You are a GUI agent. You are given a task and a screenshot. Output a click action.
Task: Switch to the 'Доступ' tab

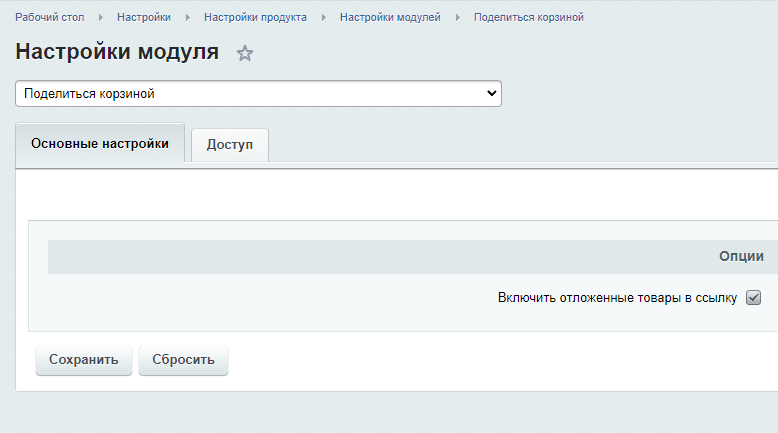coord(230,145)
